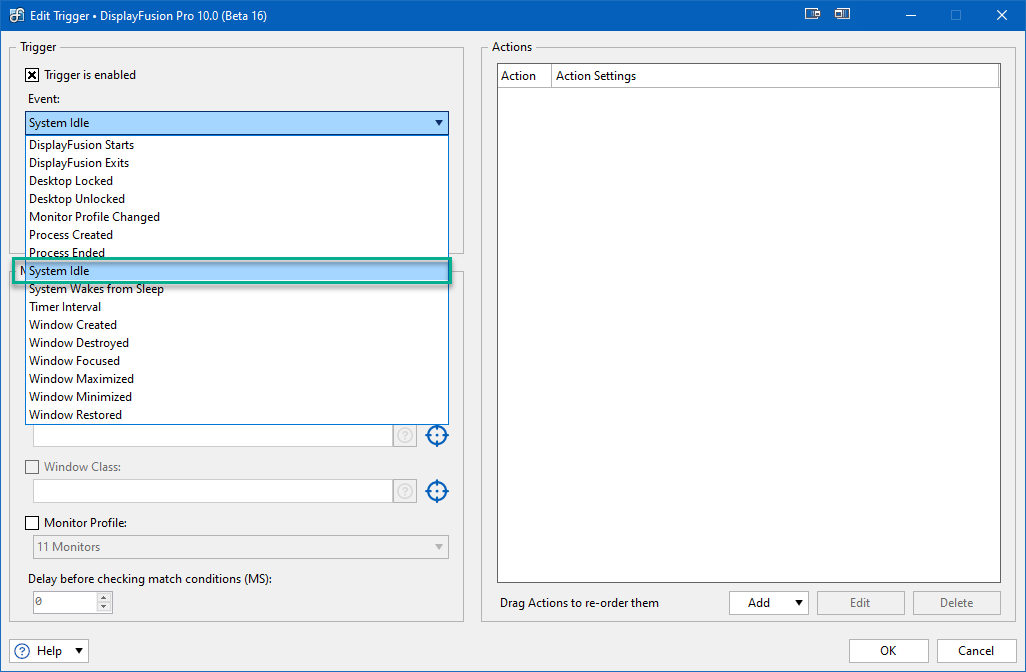Click the question mark icon above Window Class checkbox
Image resolution: width=1026 pixels, height=672 pixels.
pos(405,435)
